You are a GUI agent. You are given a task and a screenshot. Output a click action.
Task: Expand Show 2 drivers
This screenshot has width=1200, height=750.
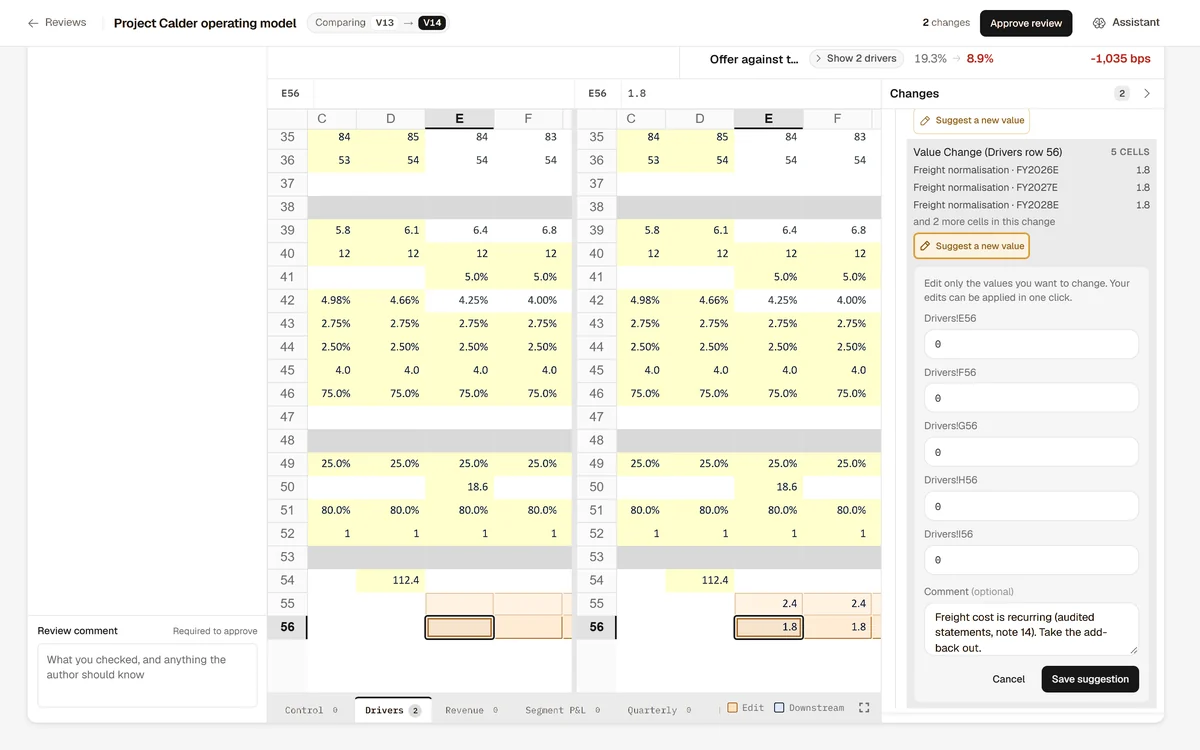click(856, 59)
